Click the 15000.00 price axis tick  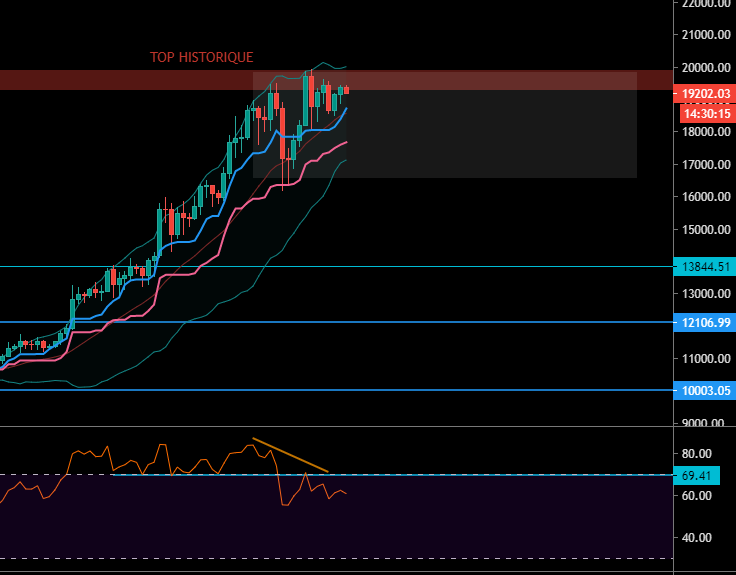[x=705, y=230]
